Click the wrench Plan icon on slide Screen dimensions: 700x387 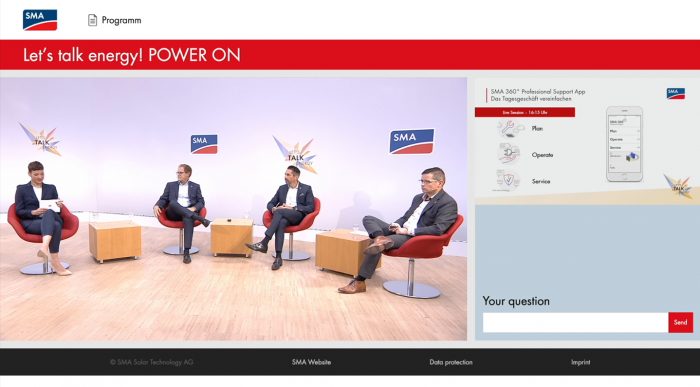(511, 129)
